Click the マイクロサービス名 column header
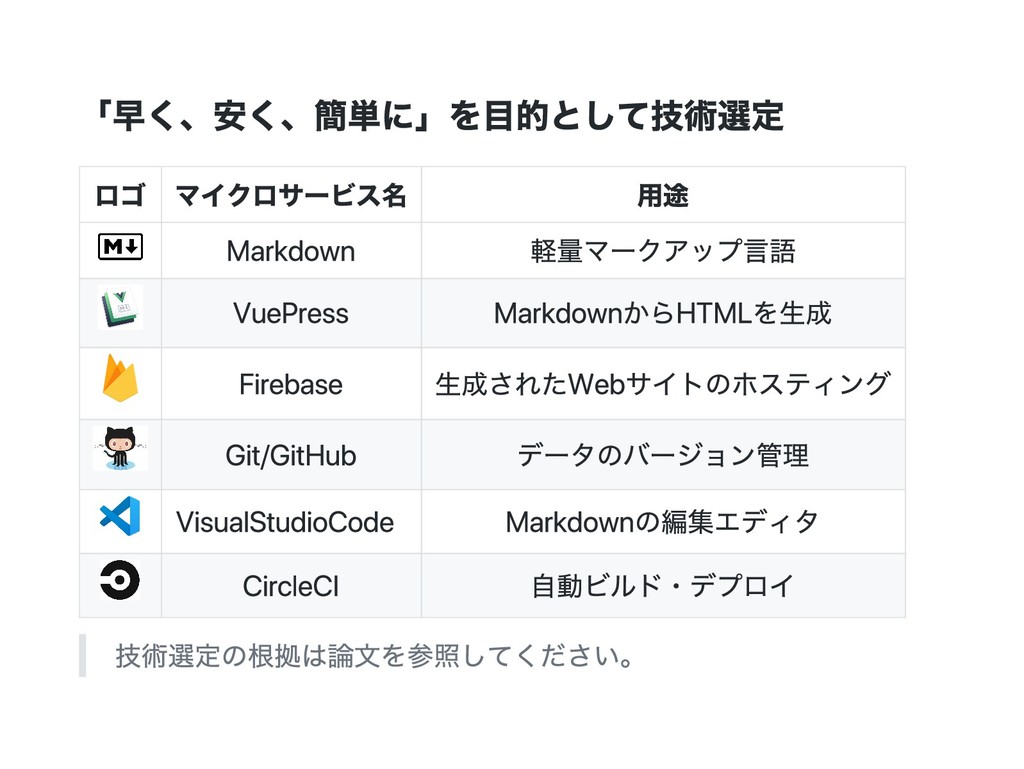The height and width of the screenshot is (769, 1024). point(291,195)
